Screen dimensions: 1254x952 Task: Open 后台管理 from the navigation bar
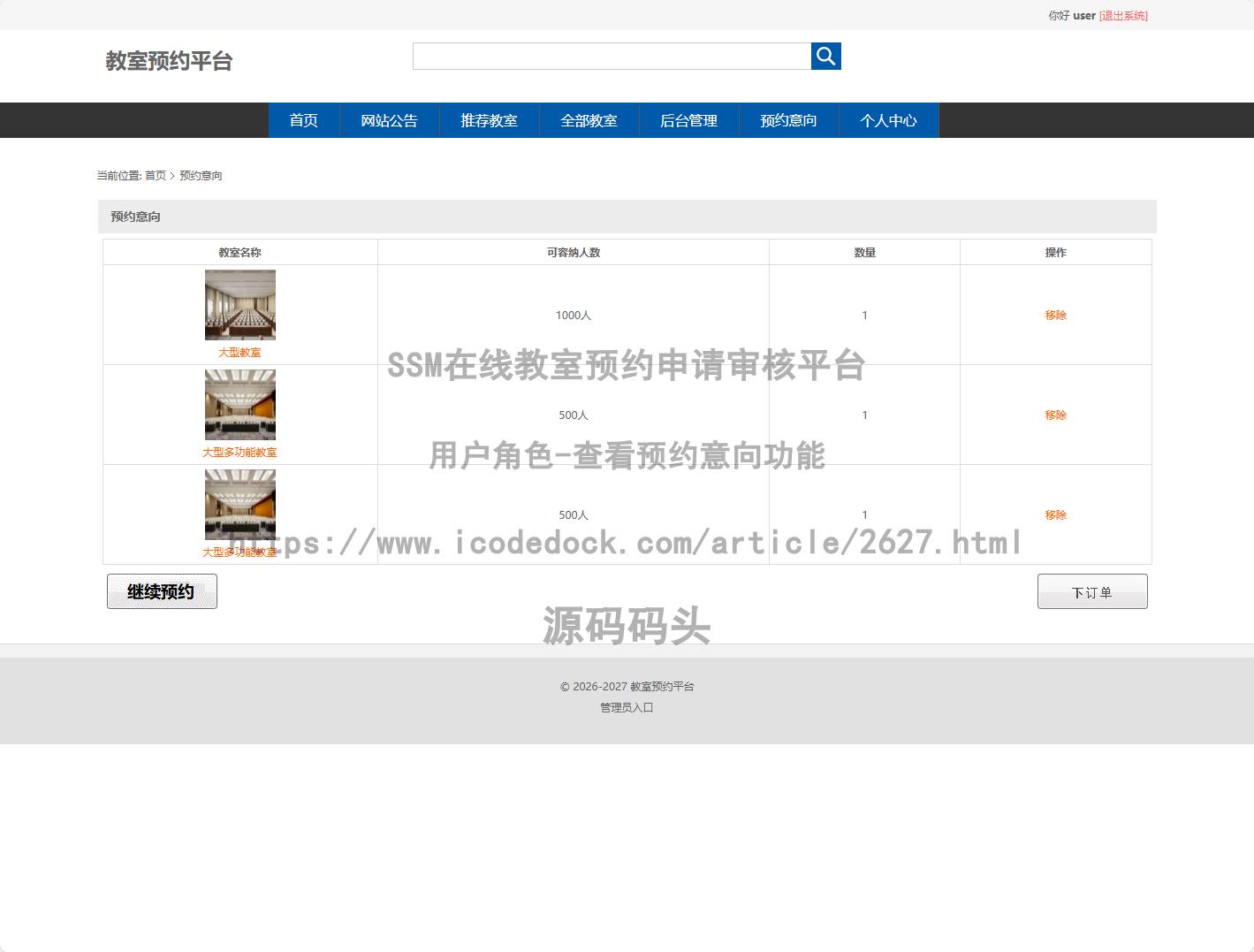coord(688,120)
